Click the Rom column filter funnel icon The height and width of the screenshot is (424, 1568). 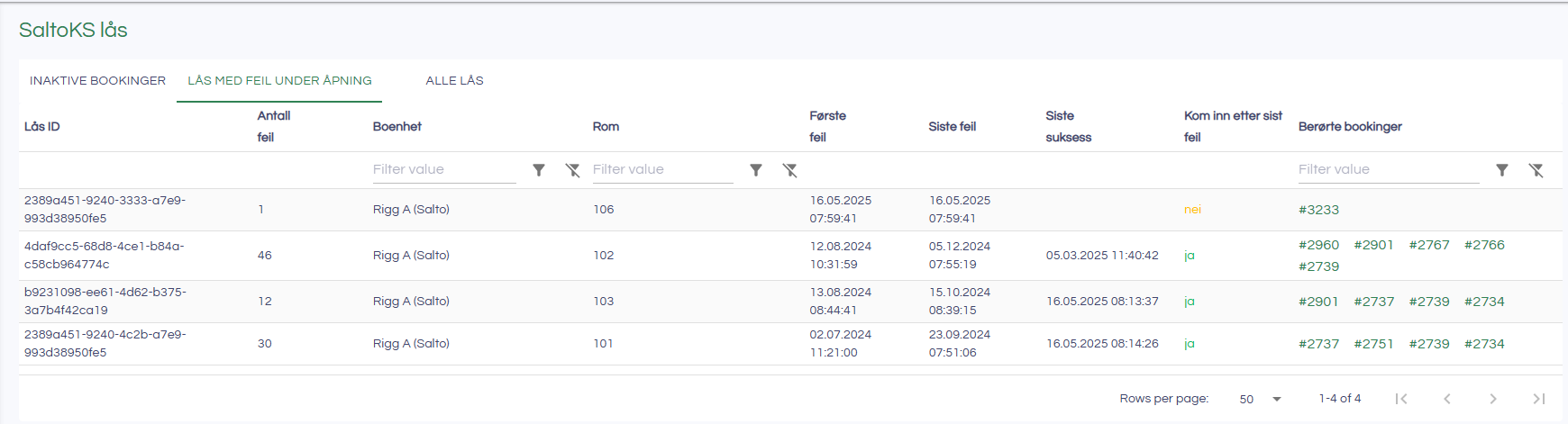(756, 170)
